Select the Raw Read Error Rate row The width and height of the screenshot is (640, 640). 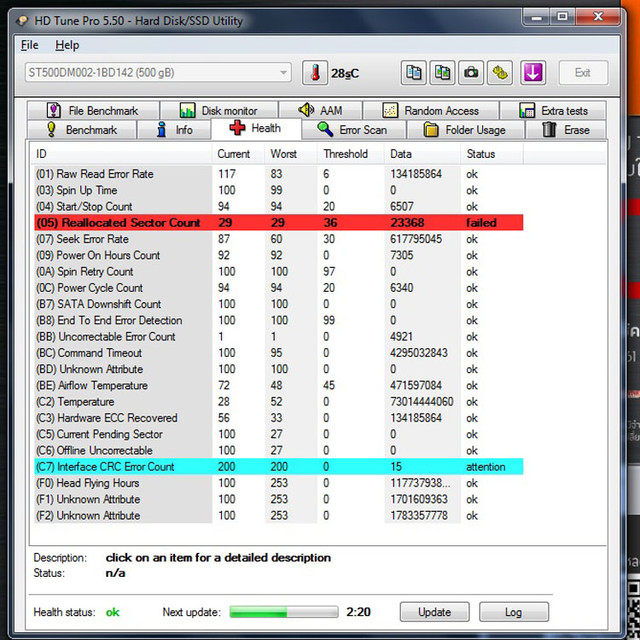pos(279,174)
